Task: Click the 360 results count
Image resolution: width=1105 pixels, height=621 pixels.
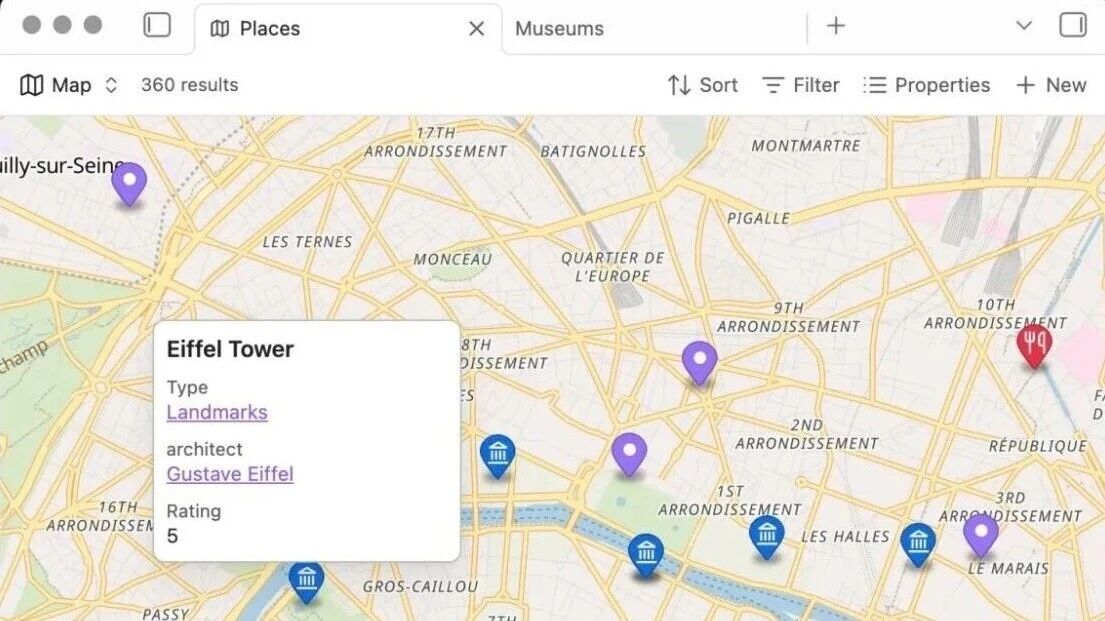Action: click(x=189, y=85)
